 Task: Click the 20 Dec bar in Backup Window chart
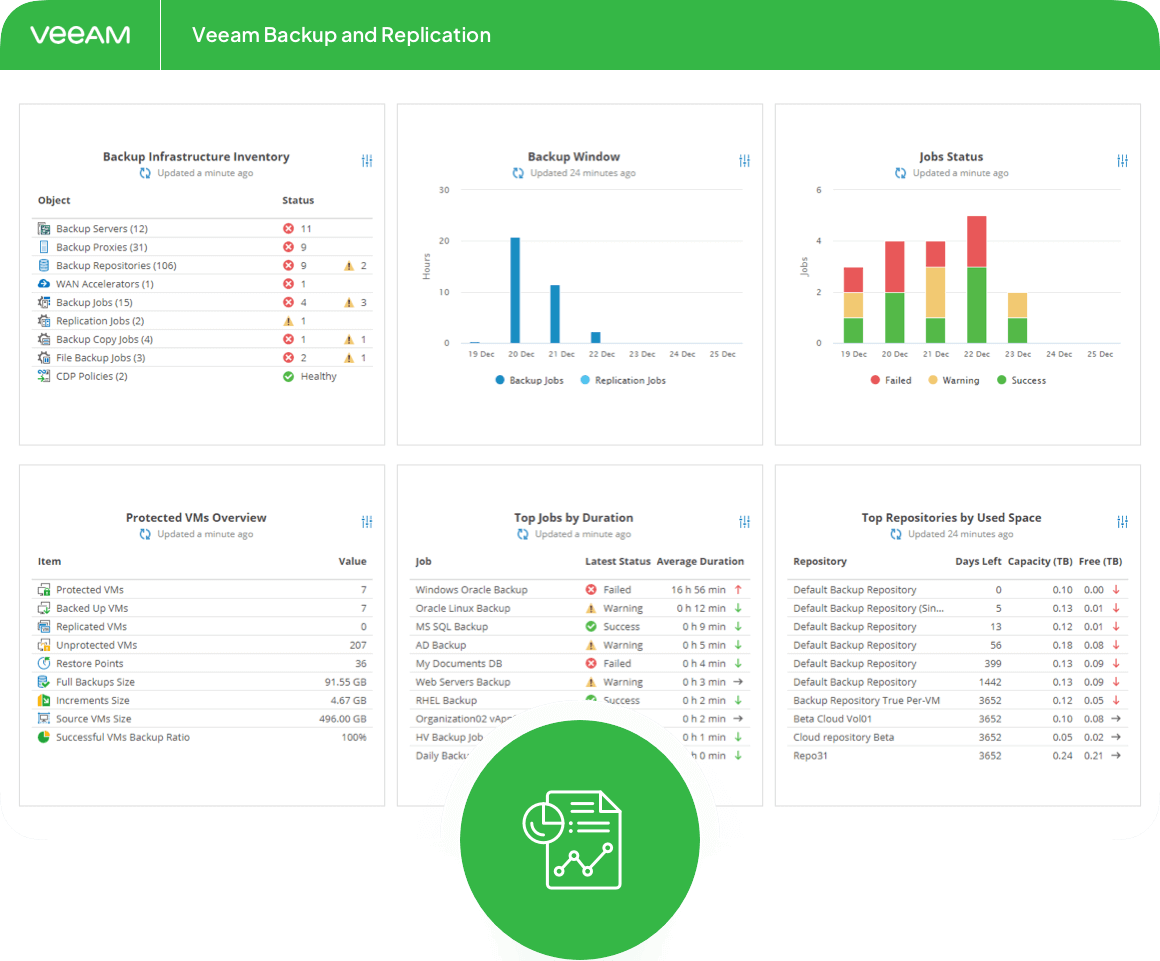pos(515,290)
